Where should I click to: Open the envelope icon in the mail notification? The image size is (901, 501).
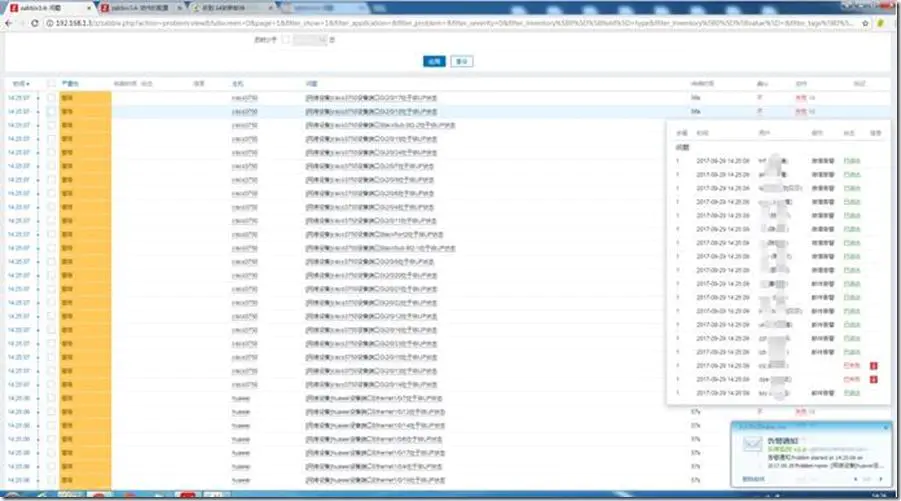pos(752,444)
